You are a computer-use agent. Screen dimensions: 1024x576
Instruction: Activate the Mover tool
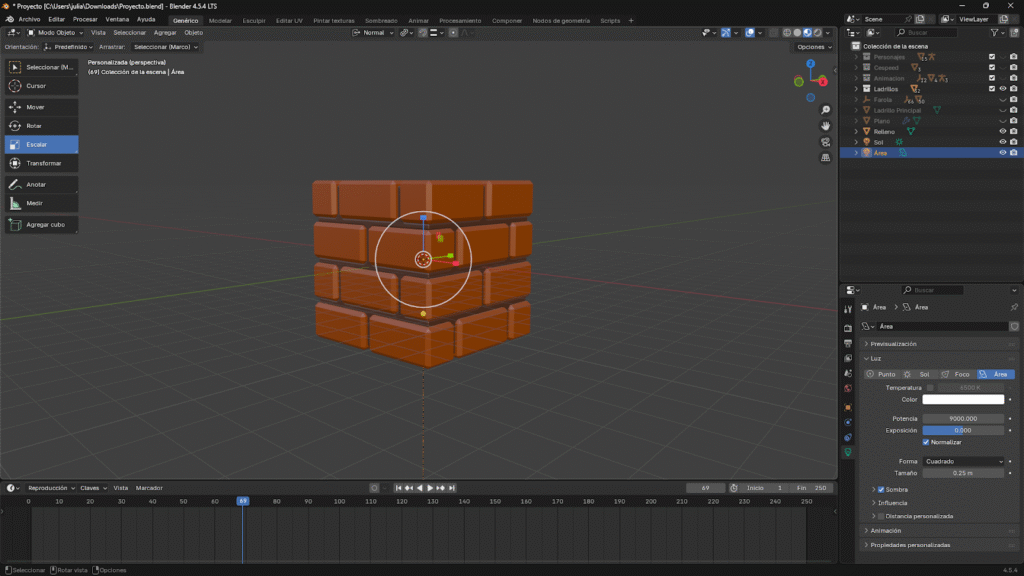coord(40,106)
